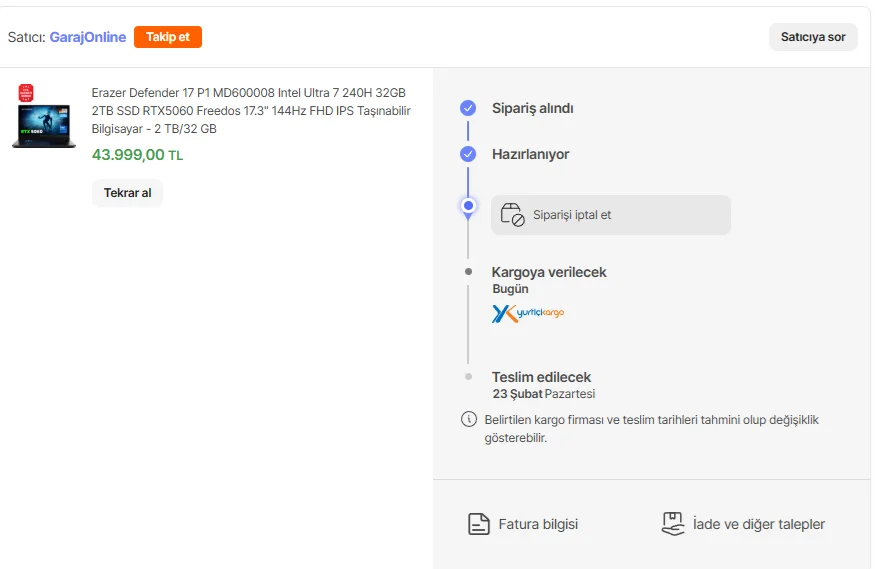The height and width of the screenshot is (569, 886).
Task: Click the Satıcıya sor button
Action: pos(813,37)
